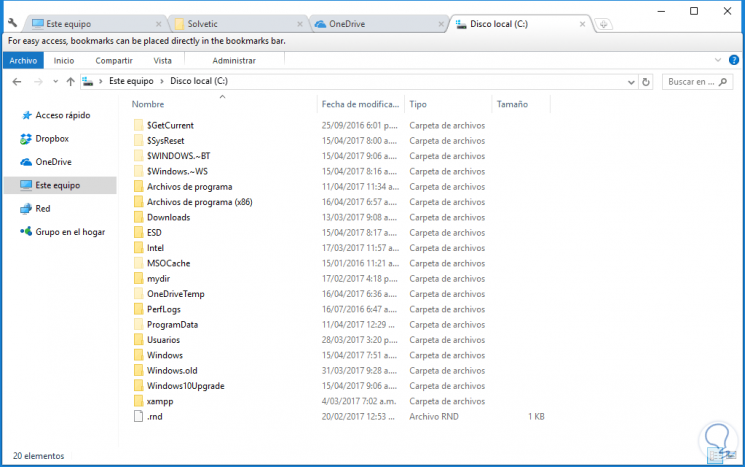Viewport: 745px width, 467px height.
Task: Open the recent locations dropdown arrow
Action: (56, 82)
